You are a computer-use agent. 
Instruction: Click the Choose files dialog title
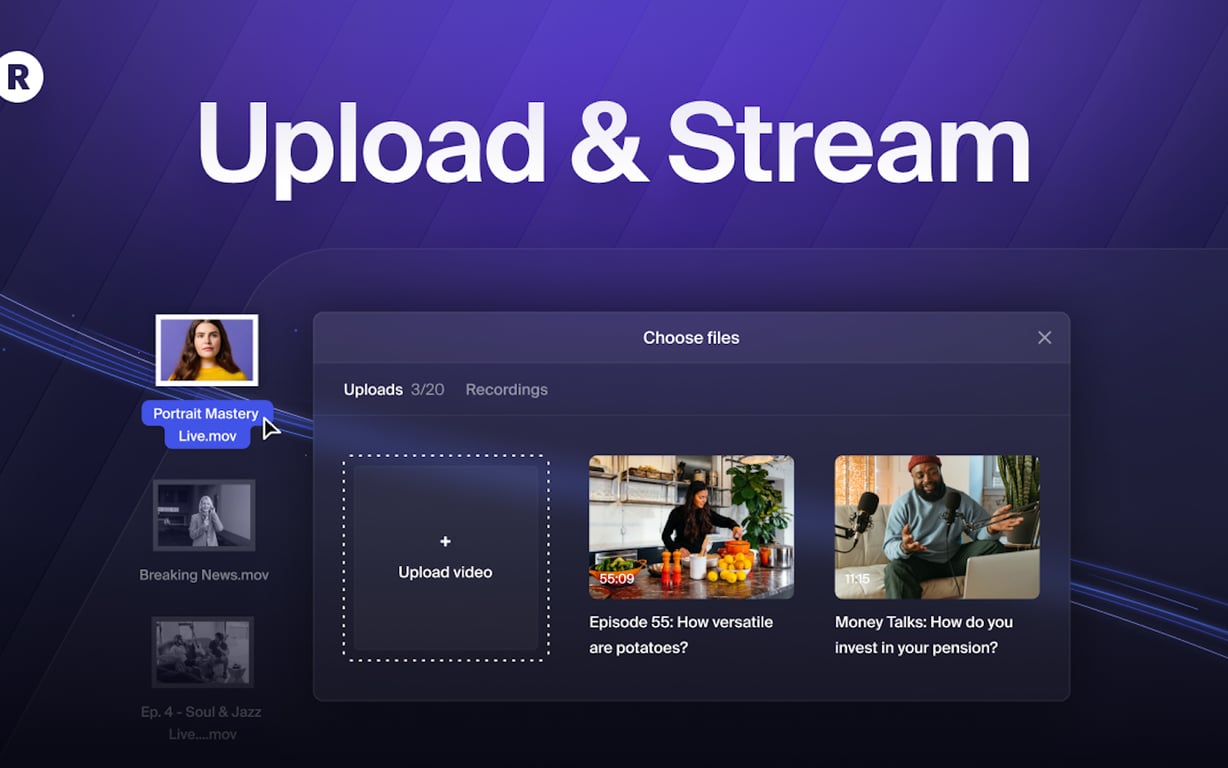[691, 338]
